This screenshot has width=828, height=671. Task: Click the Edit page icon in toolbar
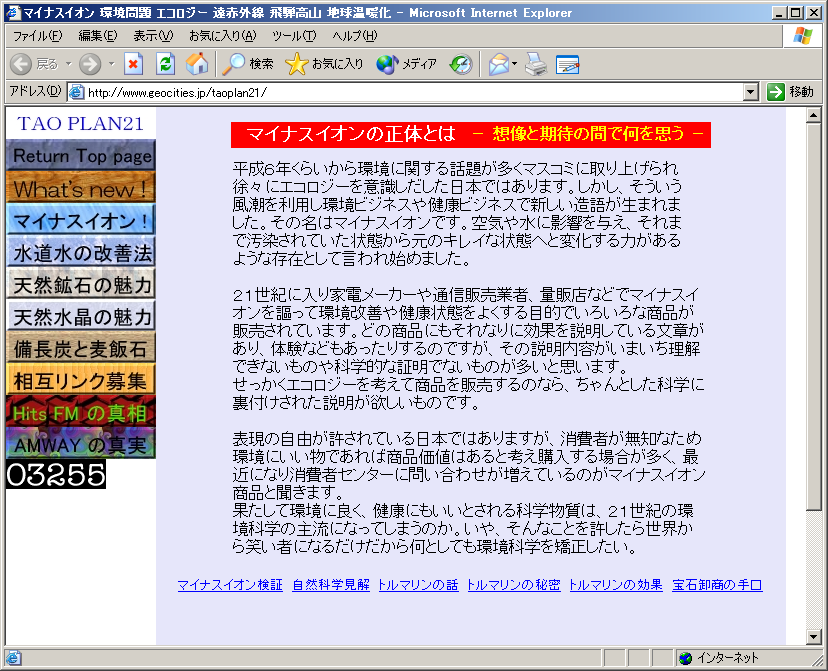click(x=568, y=64)
